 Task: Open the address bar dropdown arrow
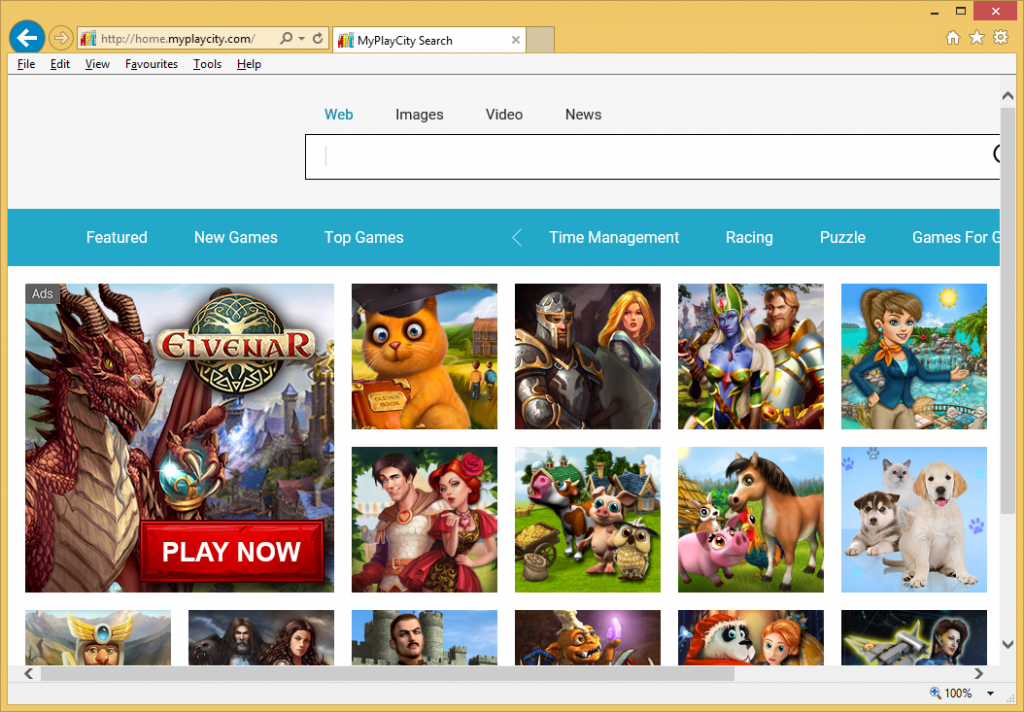(302, 39)
